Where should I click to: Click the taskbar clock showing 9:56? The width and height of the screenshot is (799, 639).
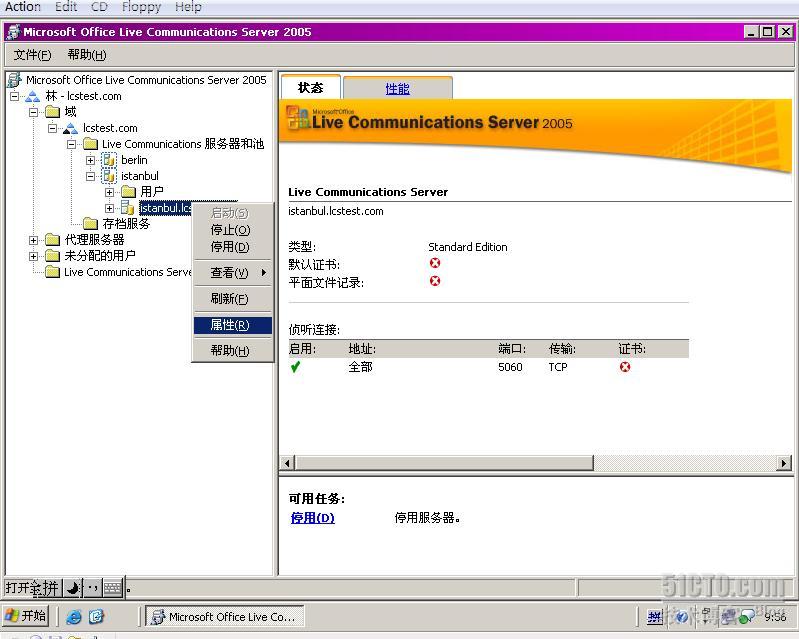pyautogui.click(x=775, y=617)
